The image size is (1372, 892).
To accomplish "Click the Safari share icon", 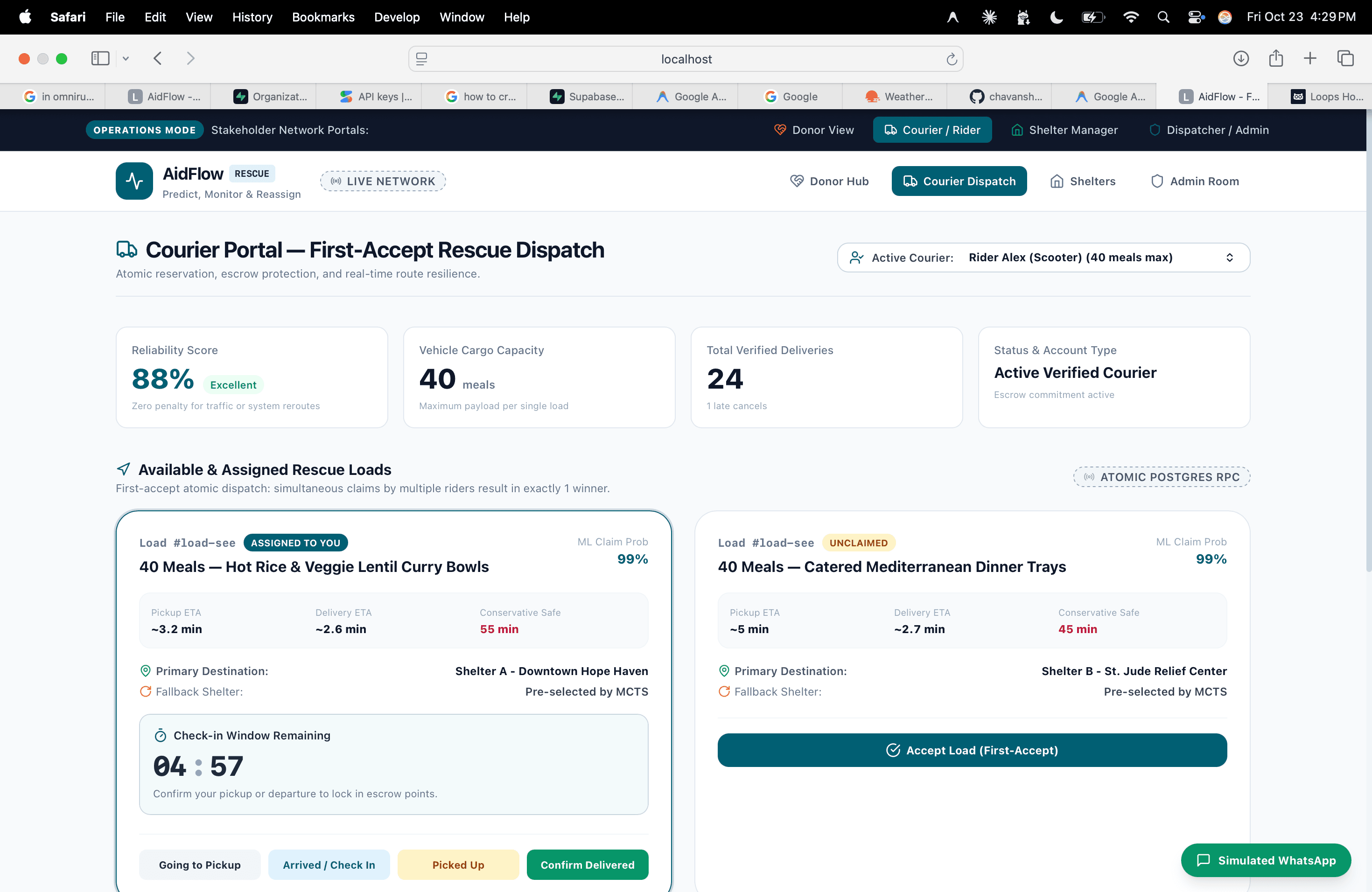I will 1276,58.
